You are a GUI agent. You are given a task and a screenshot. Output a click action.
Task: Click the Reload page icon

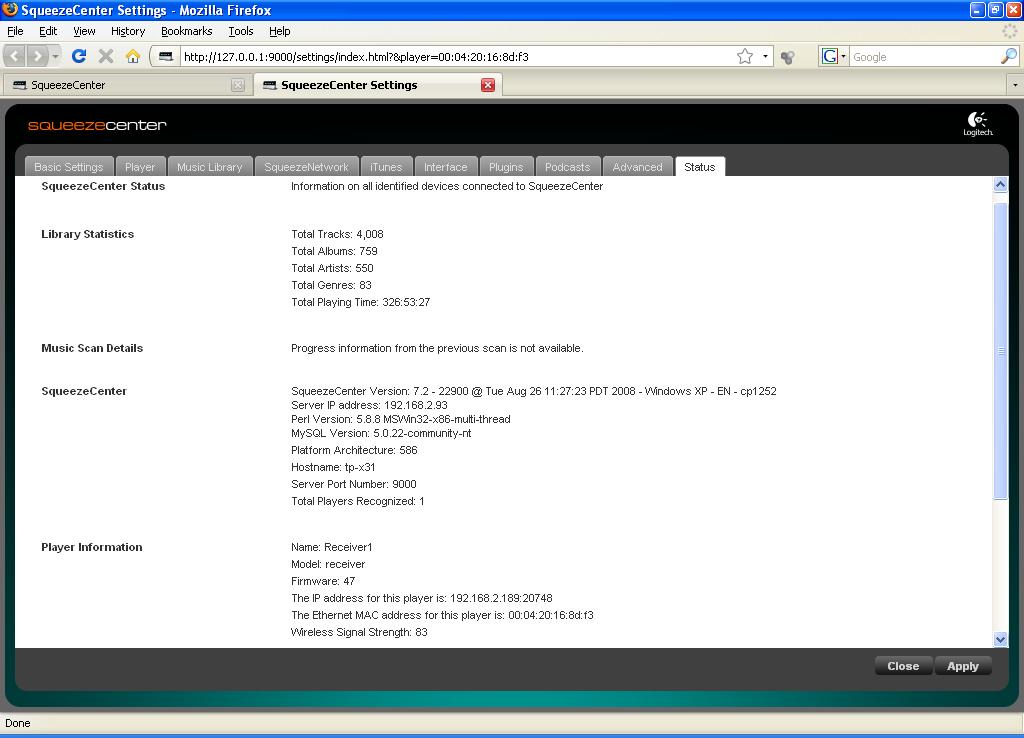79,57
